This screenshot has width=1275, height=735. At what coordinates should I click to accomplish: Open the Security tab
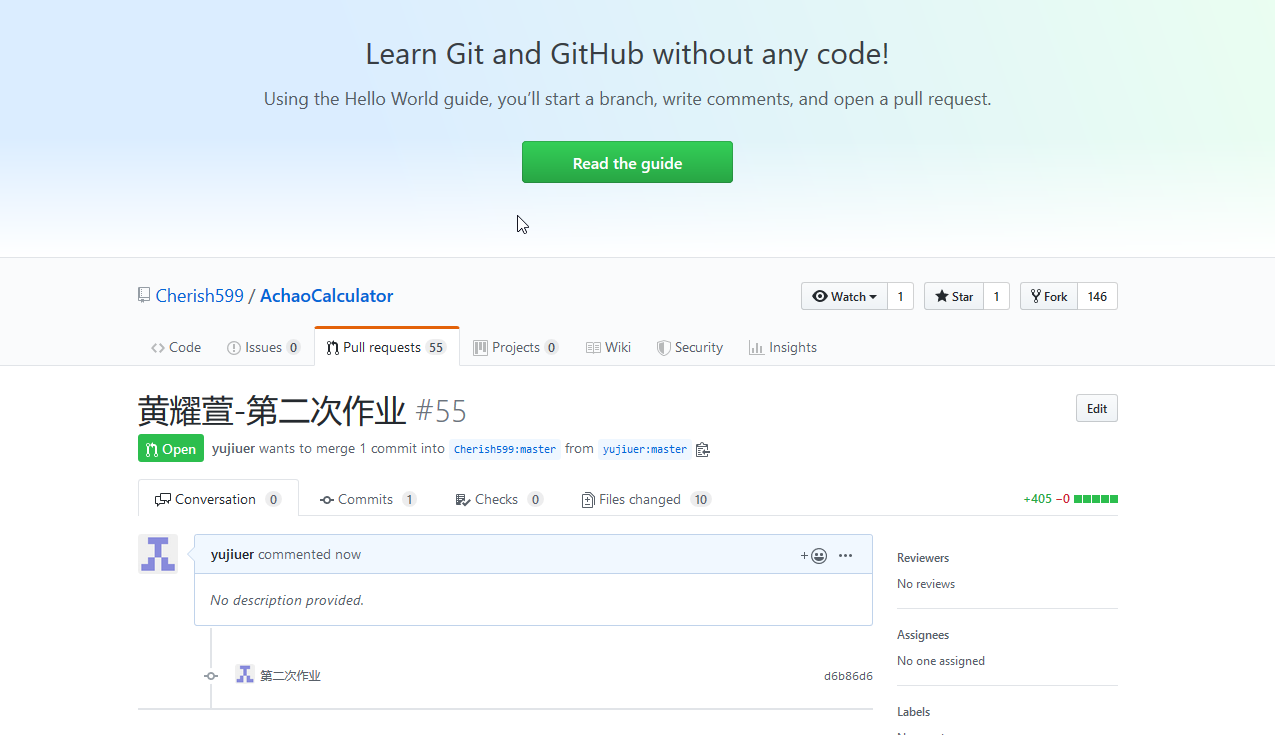click(x=689, y=347)
